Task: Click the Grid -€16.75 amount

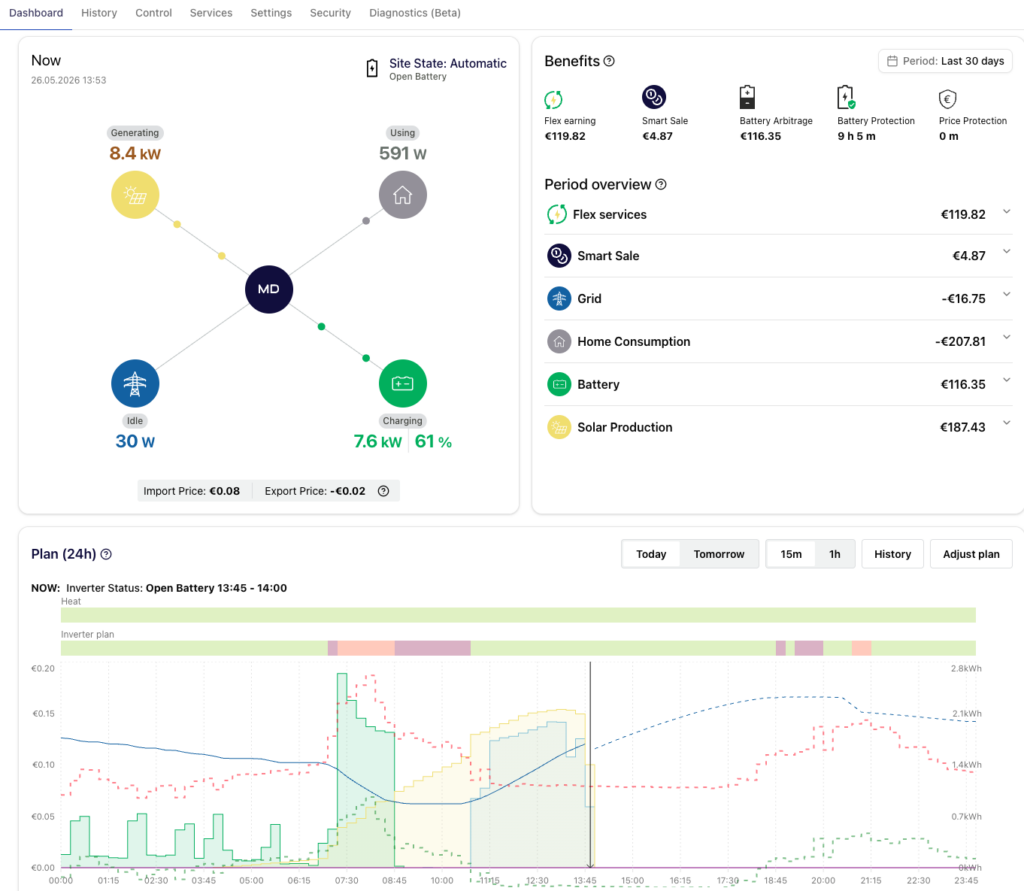Action: (963, 299)
